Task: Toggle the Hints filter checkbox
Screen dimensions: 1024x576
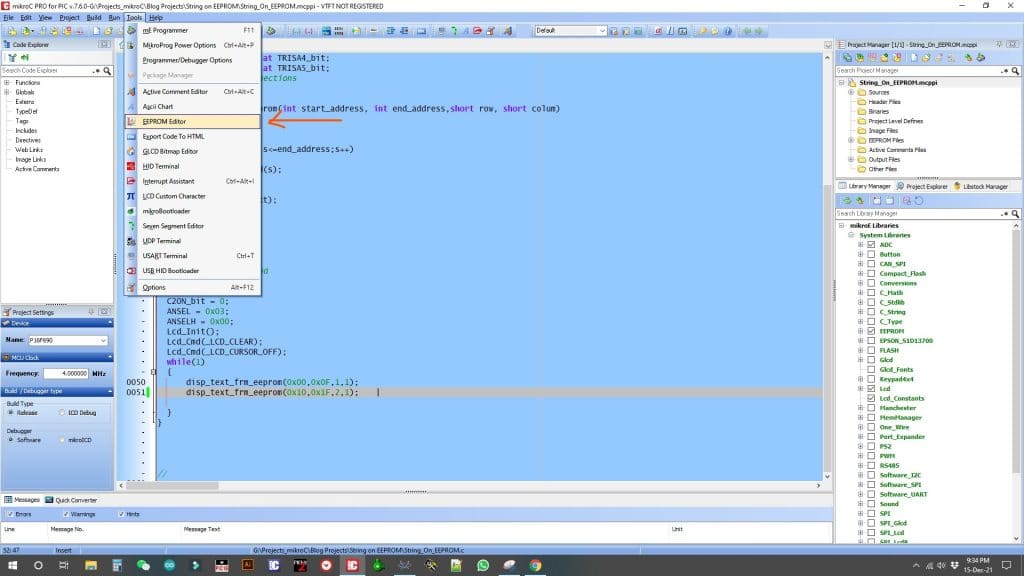Action: [121, 515]
